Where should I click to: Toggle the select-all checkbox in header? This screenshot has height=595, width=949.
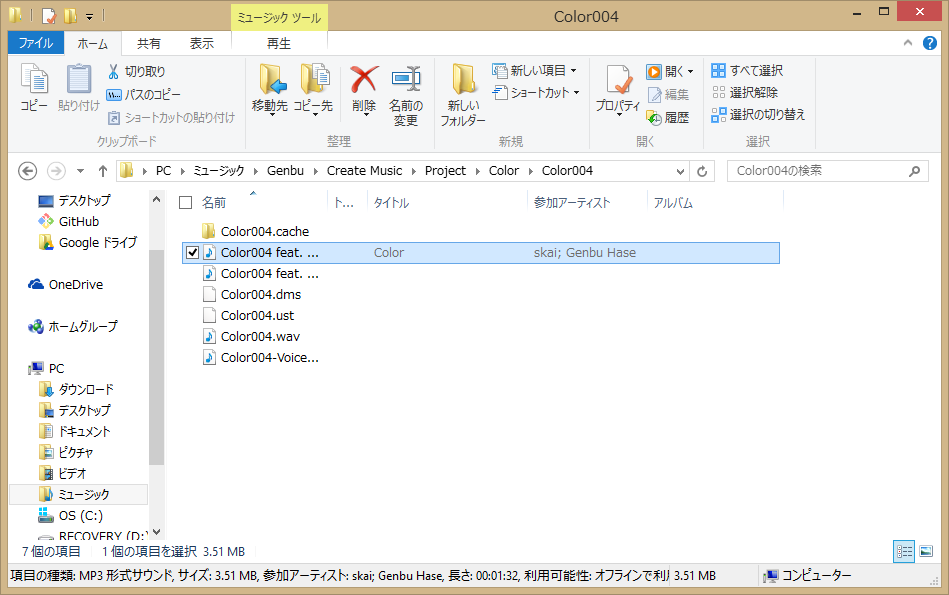point(185,203)
